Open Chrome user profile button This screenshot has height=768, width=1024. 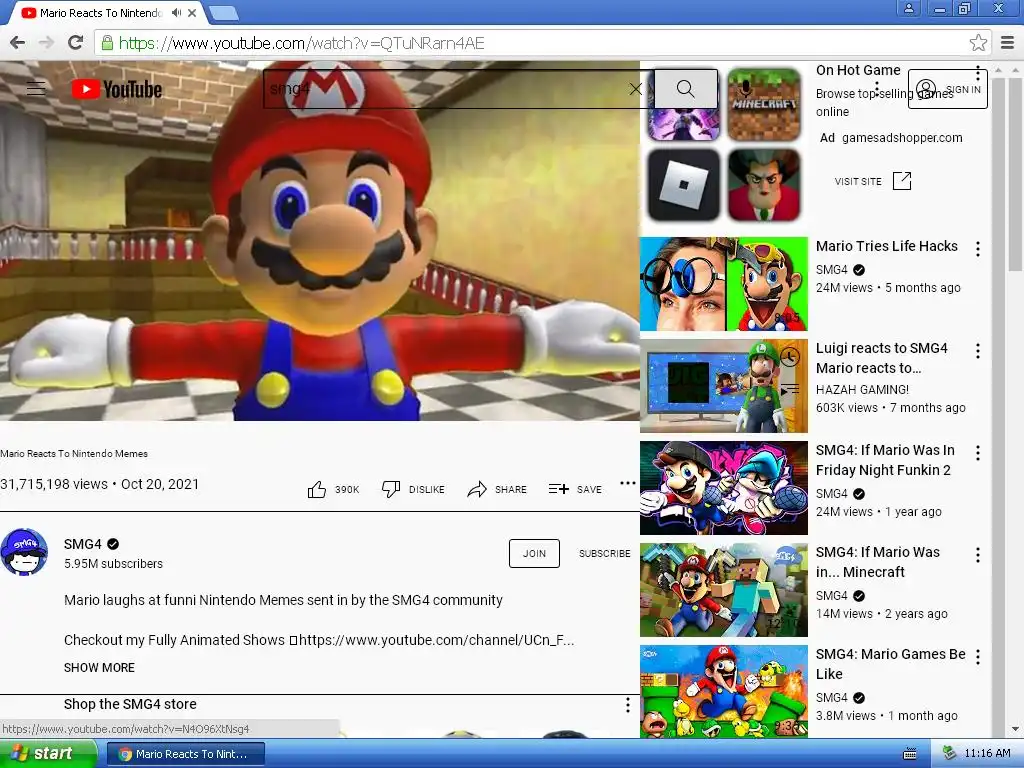pyautogui.click(x=908, y=8)
